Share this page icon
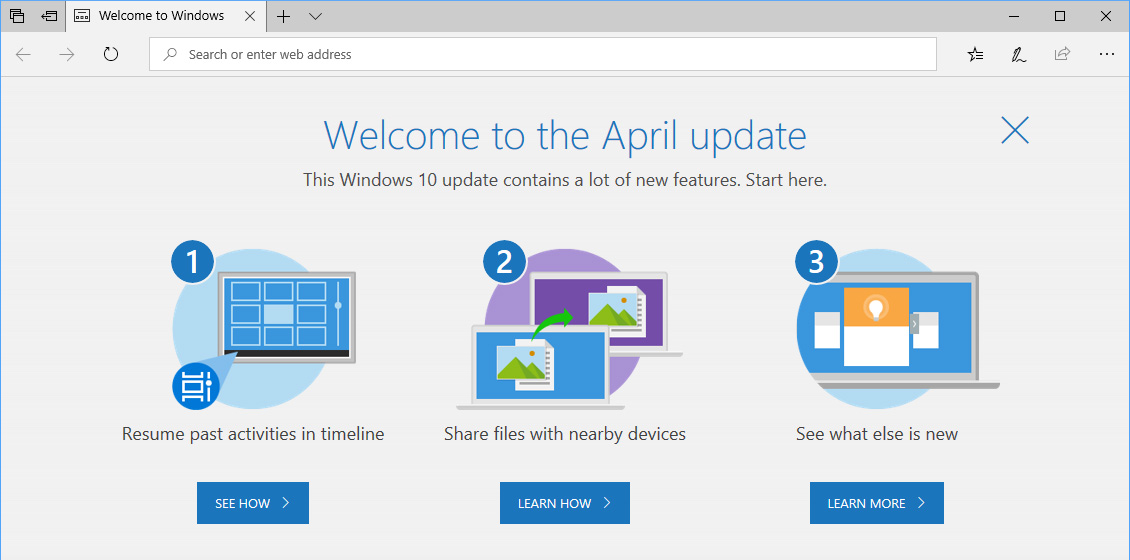 tap(1062, 54)
